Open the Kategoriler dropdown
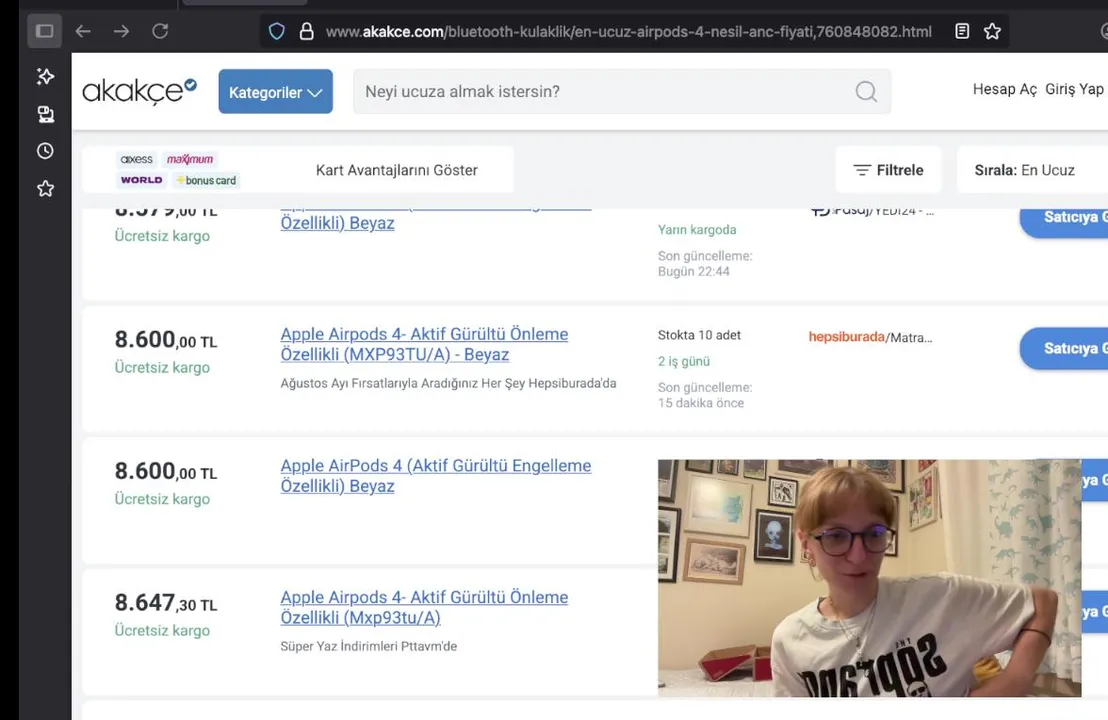The width and height of the screenshot is (1108, 720). (x=276, y=91)
